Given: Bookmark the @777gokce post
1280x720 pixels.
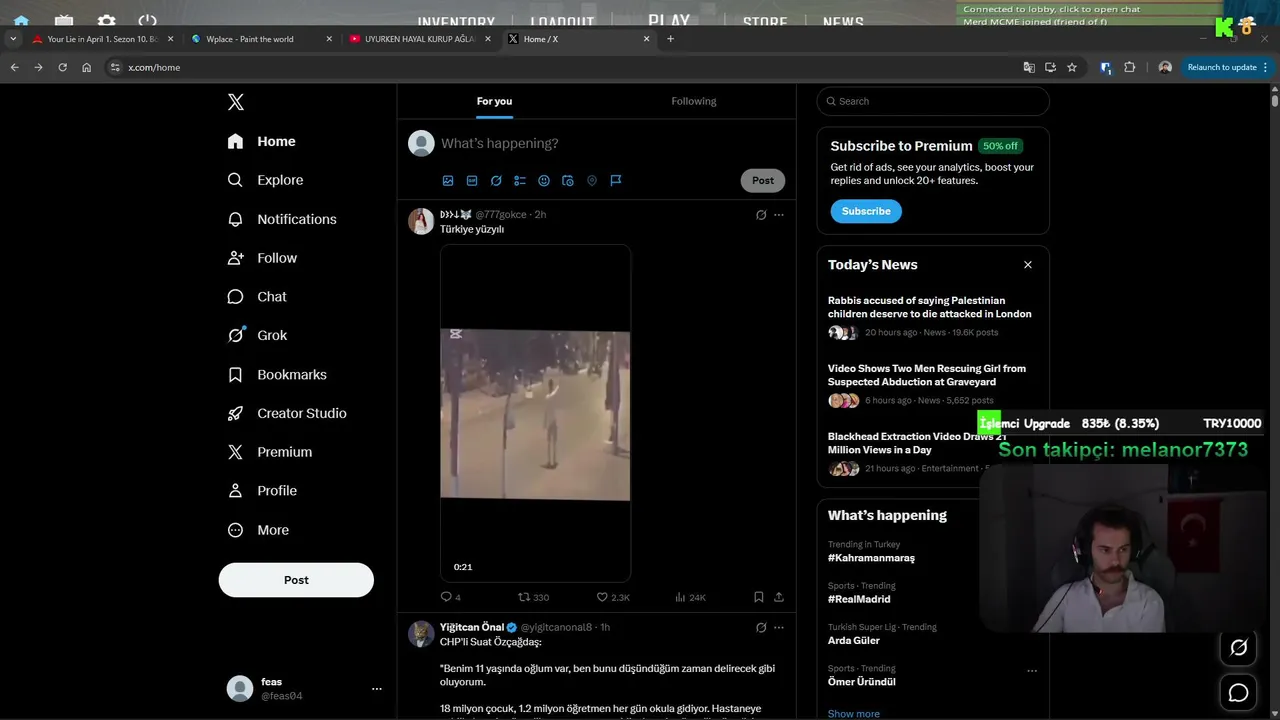Looking at the screenshot, I should click(759, 597).
